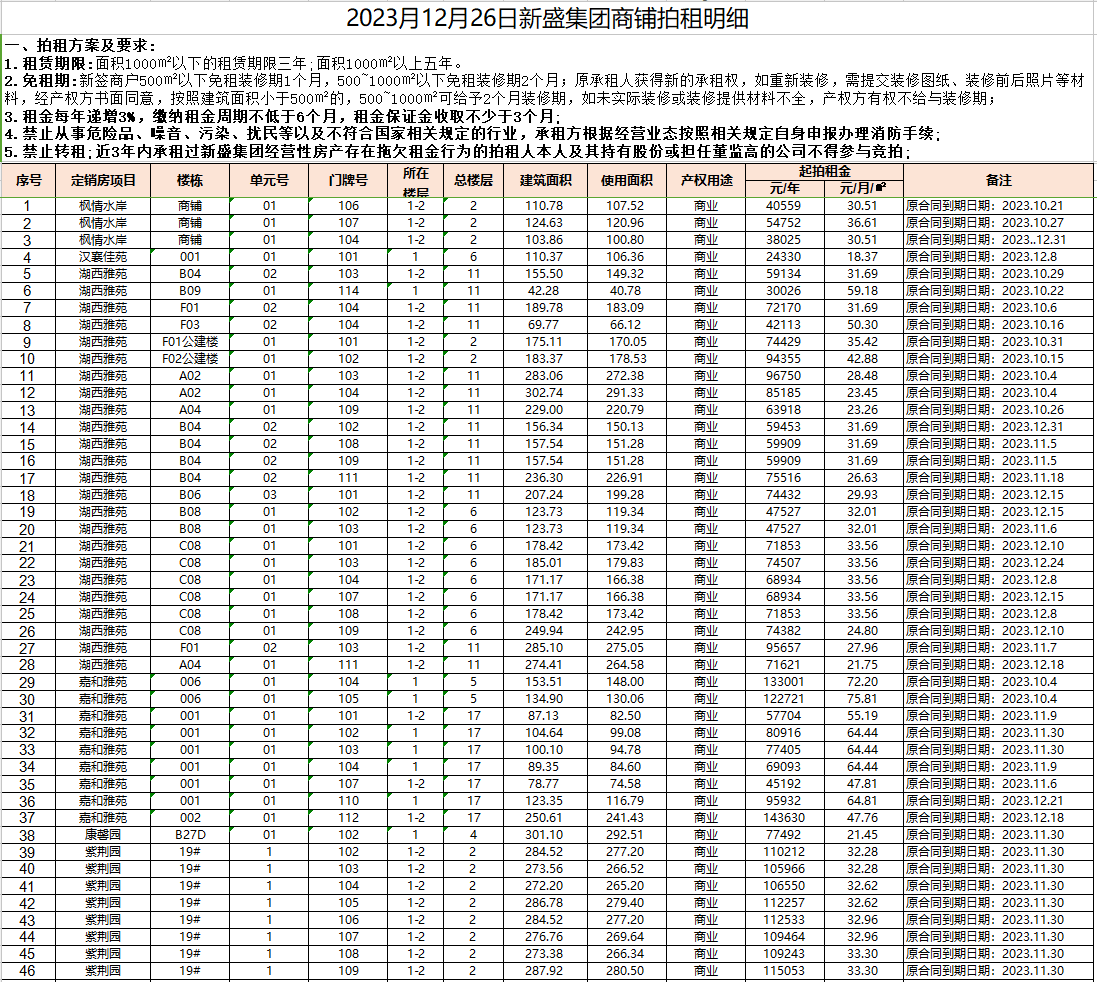
Task: Click the 备注 column header
Action: [998, 180]
